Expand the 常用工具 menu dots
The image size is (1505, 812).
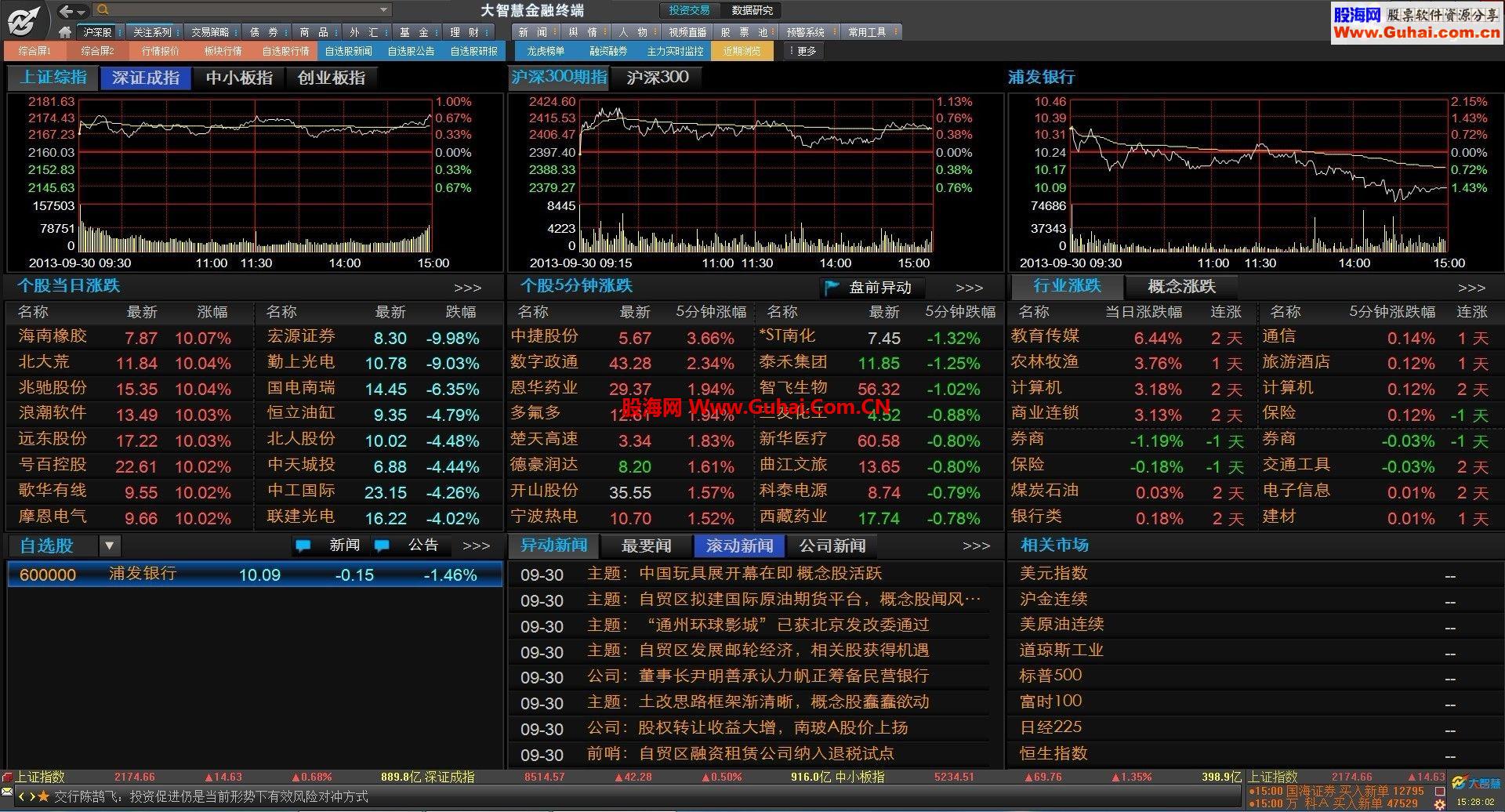[x=895, y=32]
